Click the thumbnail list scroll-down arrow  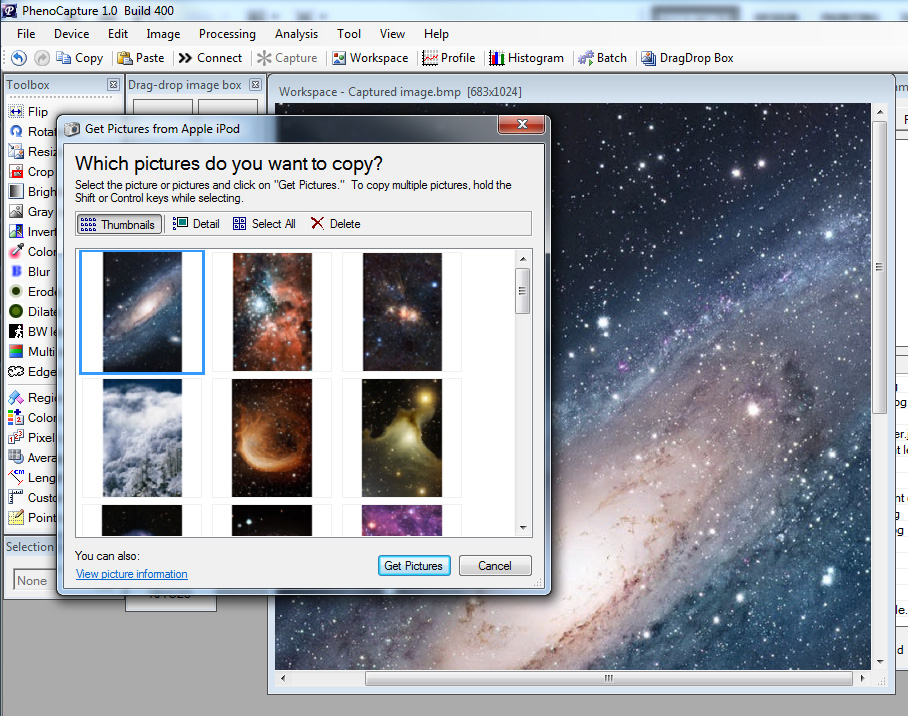coord(523,528)
